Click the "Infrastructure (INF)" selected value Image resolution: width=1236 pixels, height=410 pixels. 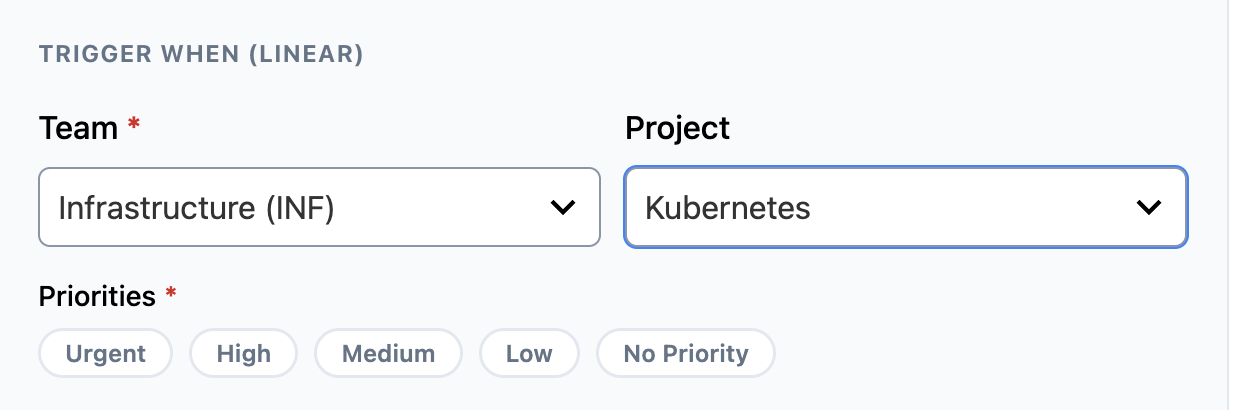[x=196, y=208]
